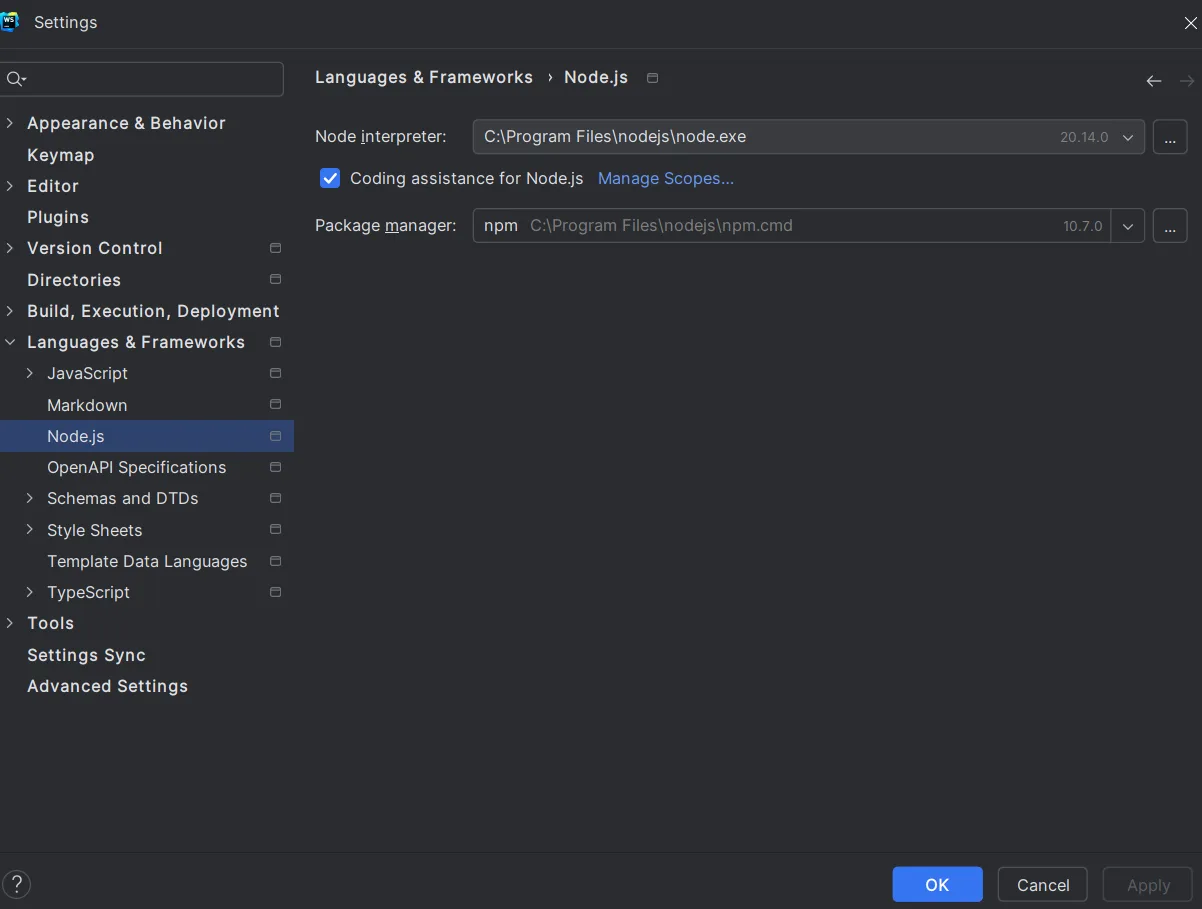Screen dimensions: 1202x909
Task: Select Settings Sync in the sidebar
Action: pos(87,655)
